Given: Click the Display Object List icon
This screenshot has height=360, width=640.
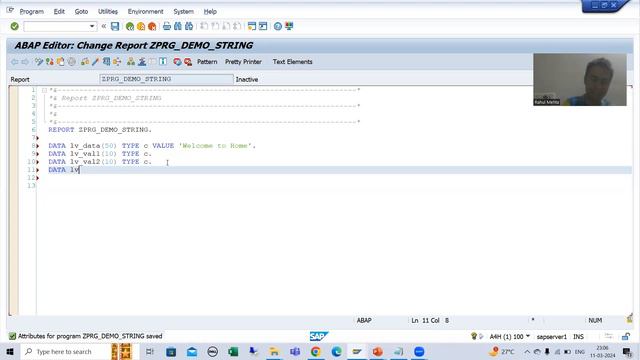Looking at the screenshot, I should click(131, 62).
